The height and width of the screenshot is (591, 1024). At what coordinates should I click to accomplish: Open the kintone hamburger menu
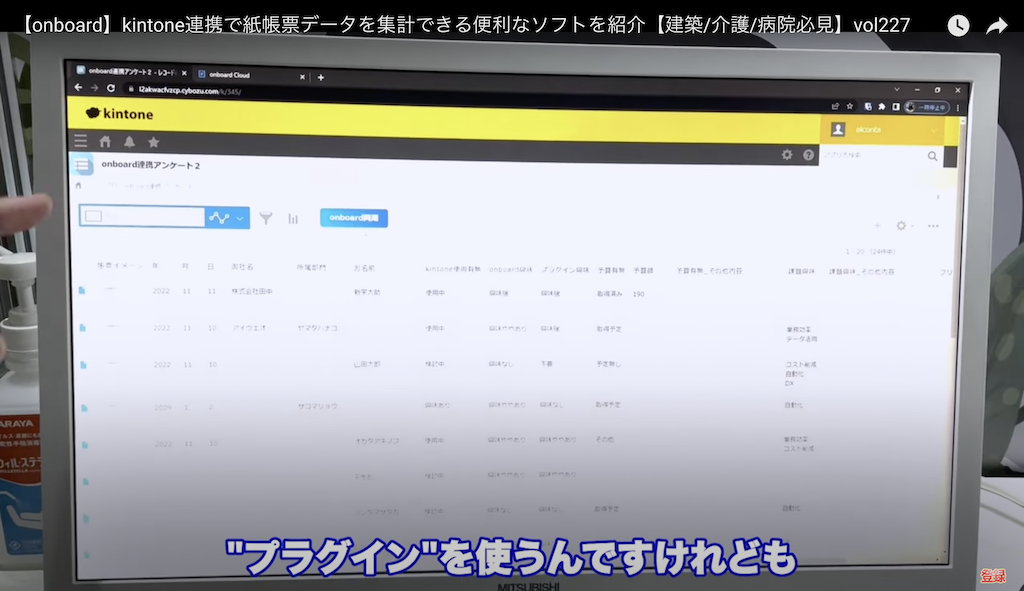coord(80,141)
